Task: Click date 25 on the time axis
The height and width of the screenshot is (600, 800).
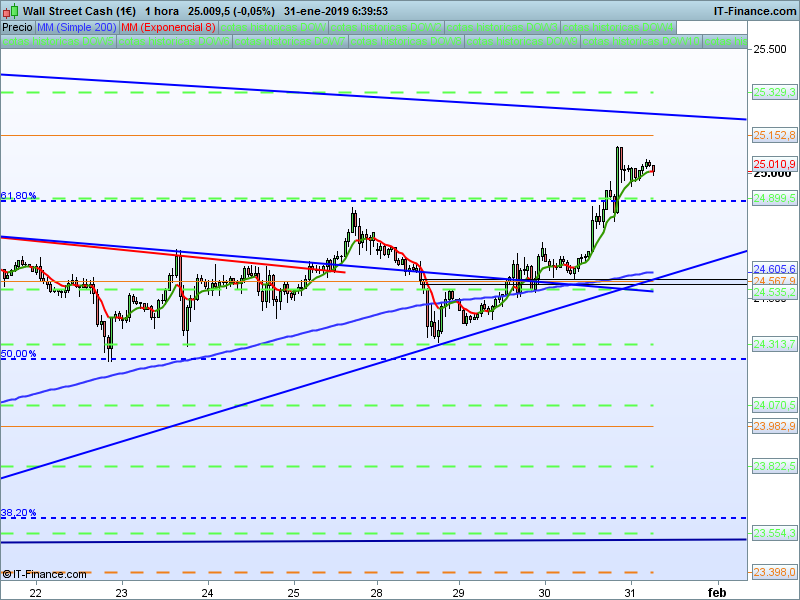Action: [293, 592]
